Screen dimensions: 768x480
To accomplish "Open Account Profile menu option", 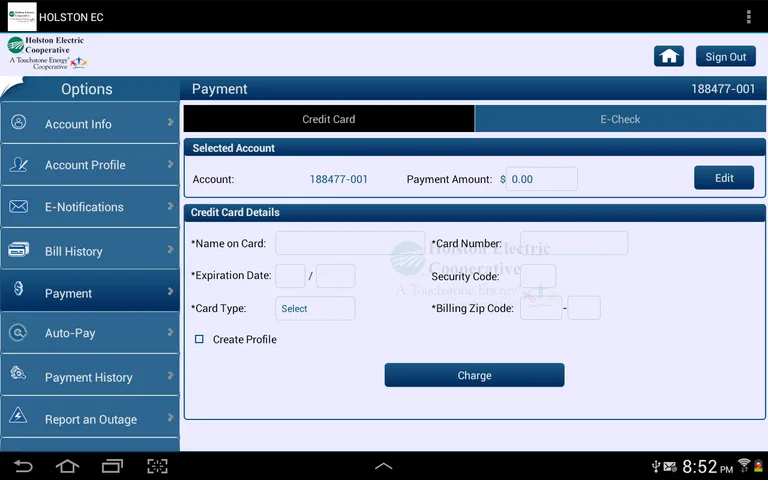I will [90, 165].
